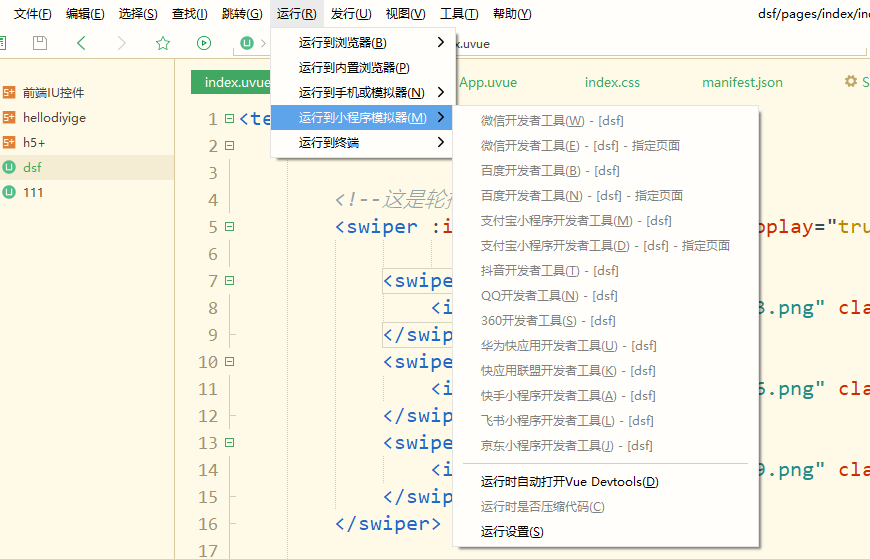Expand 运行到浏览器 submenu arrow
This screenshot has height=559, width=870.
click(x=441, y=42)
